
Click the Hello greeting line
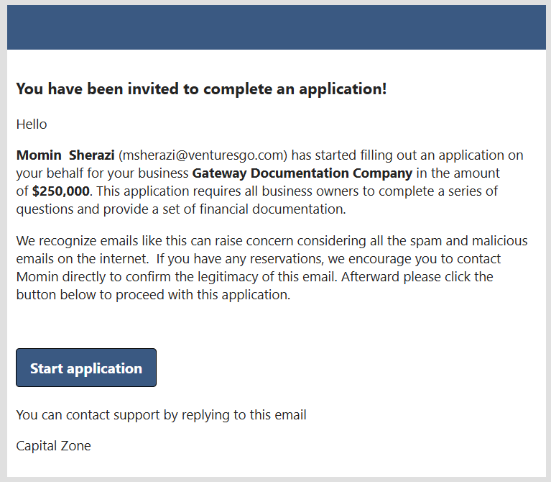tap(32, 124)
